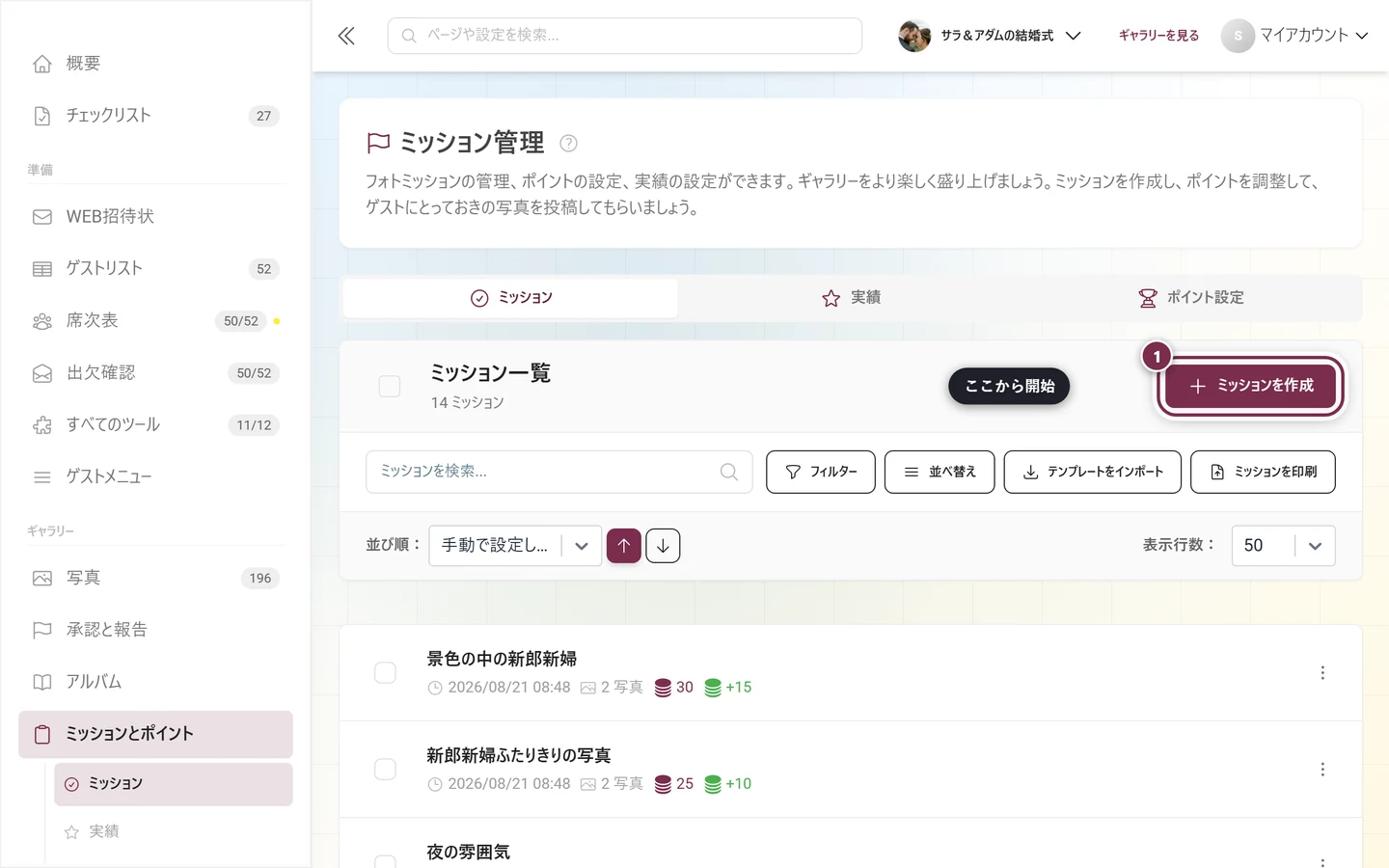This screenshot has height=868, width=1389.
Task: Open チェックリスト in sidebar
Action: point(155,116)
